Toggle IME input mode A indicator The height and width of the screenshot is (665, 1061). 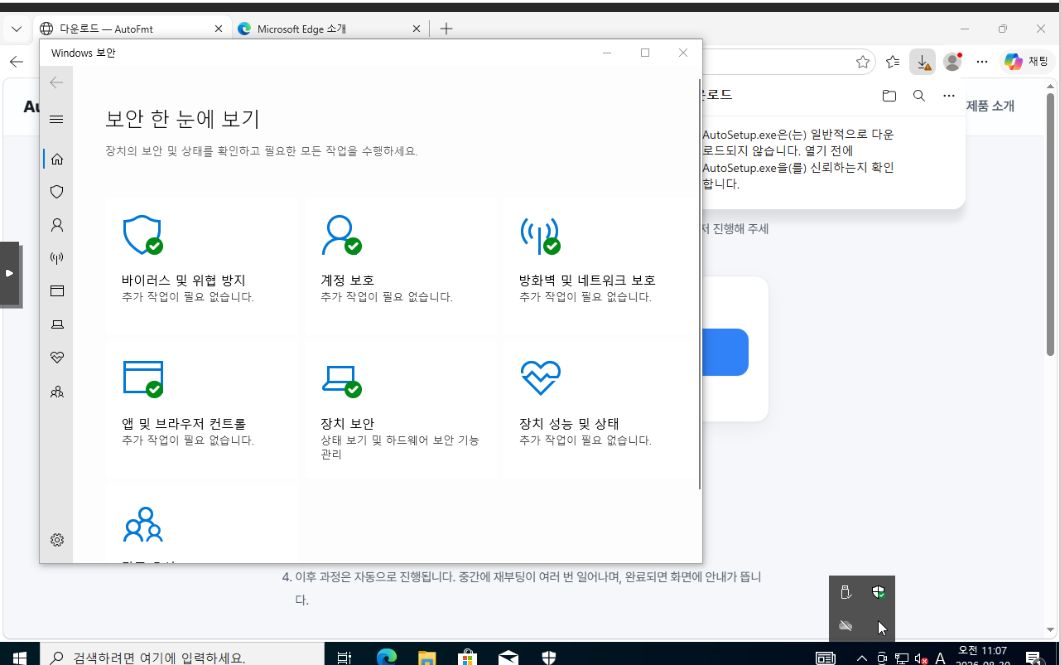pyautogui.click(x=940, y=658)
